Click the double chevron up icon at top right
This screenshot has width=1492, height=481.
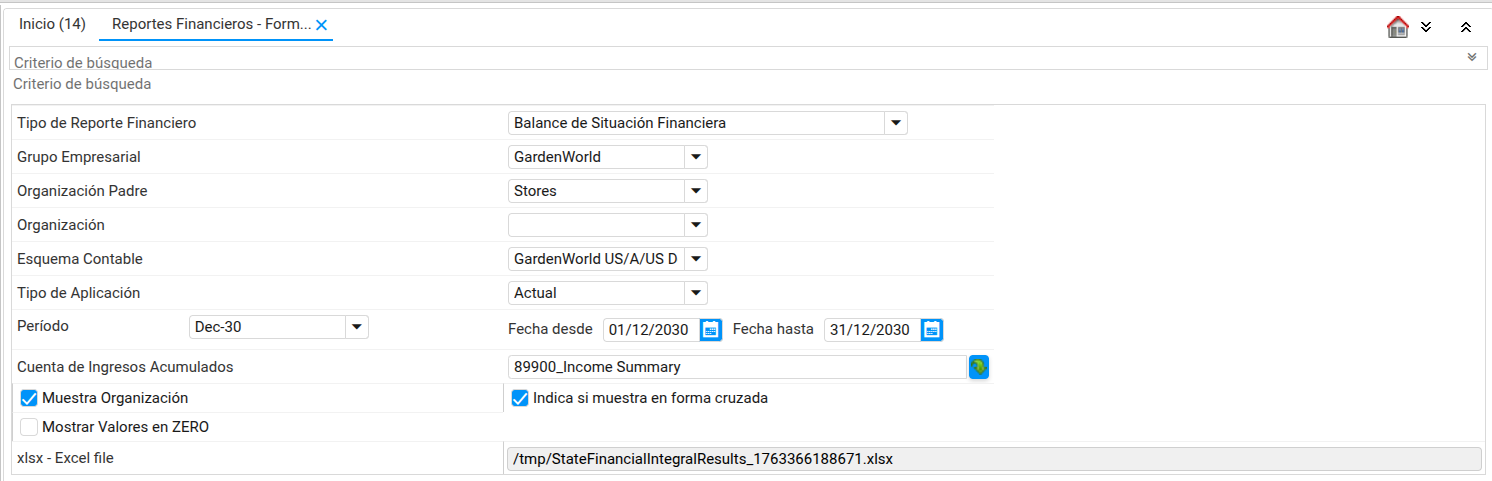[1466, 27]
